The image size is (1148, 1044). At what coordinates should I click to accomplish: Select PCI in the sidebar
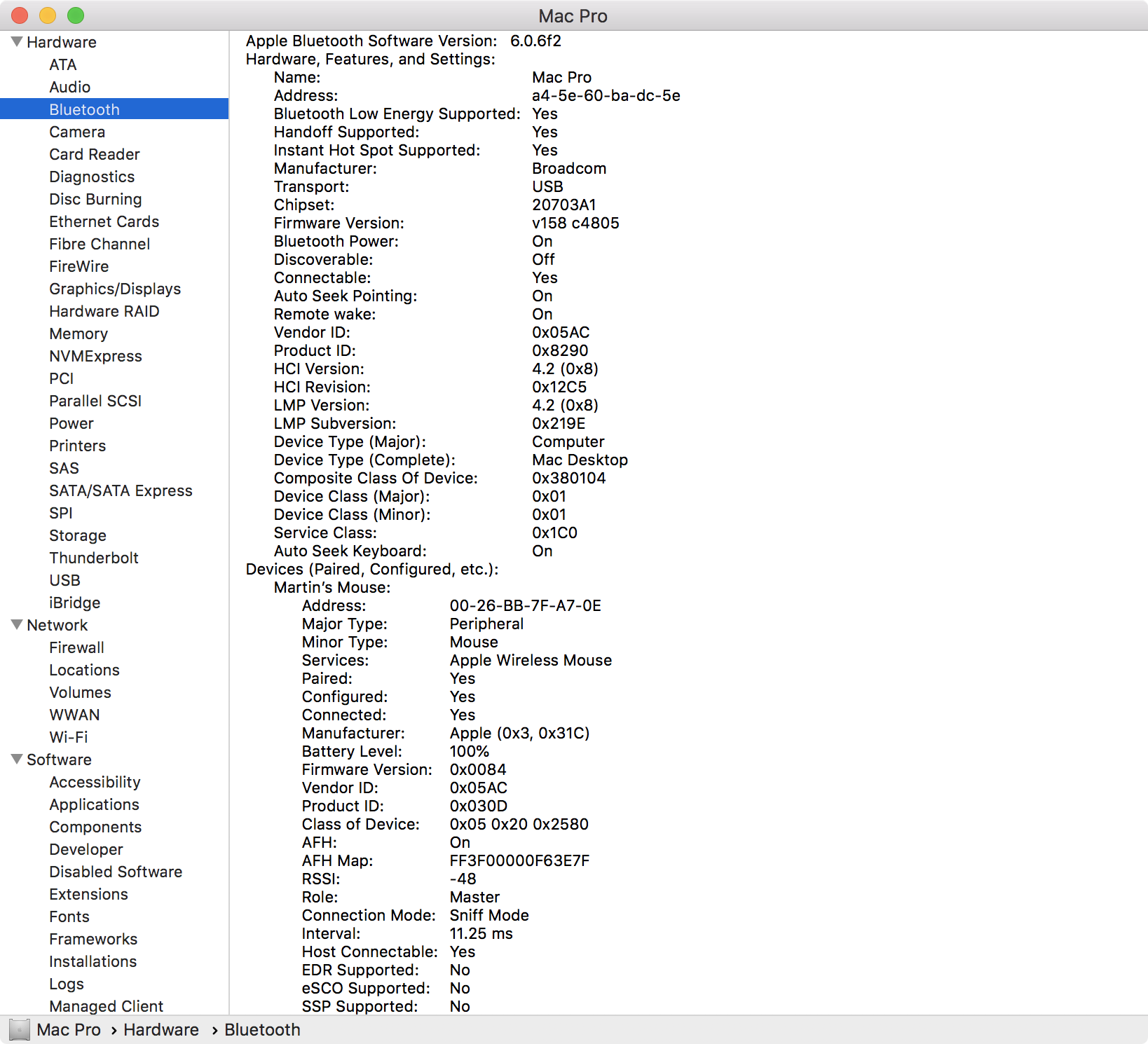tap(62, 378)
